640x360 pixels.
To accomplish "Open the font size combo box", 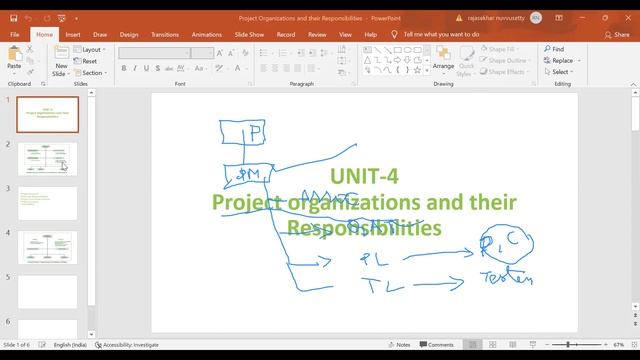I will (x=202, y=53).
